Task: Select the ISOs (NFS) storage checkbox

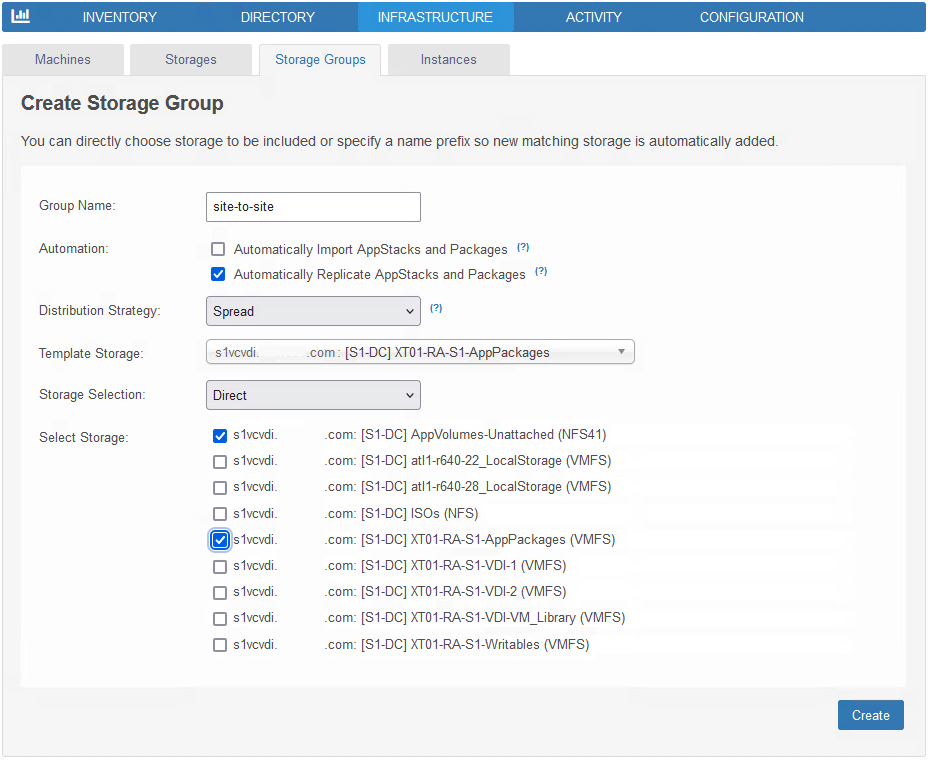Action: pyautogui.click(x=221, y=514)
